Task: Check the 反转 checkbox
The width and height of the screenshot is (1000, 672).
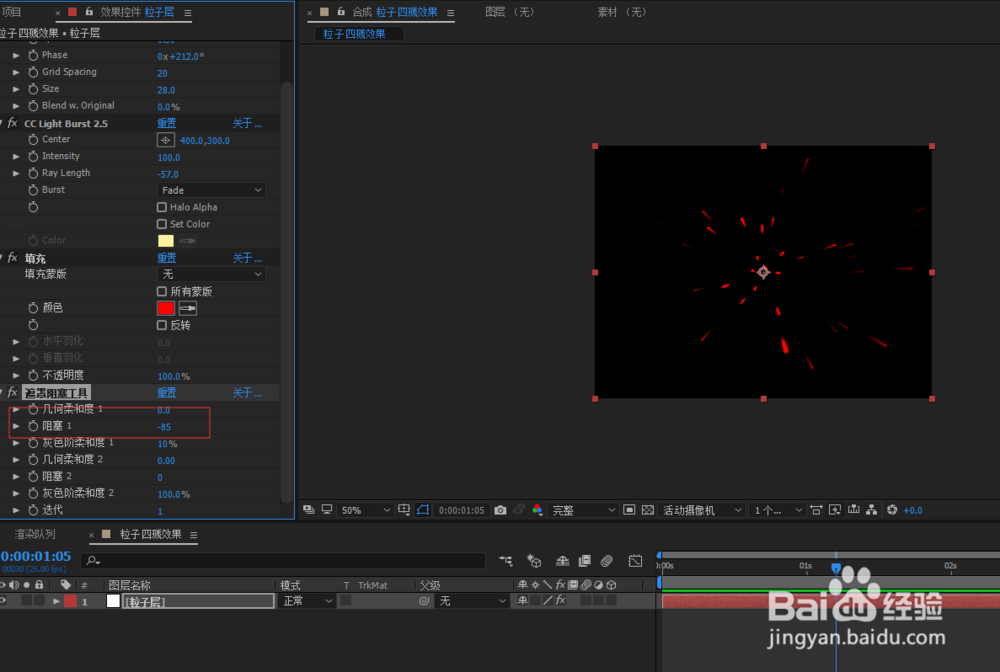Action: tap(162, 325)
